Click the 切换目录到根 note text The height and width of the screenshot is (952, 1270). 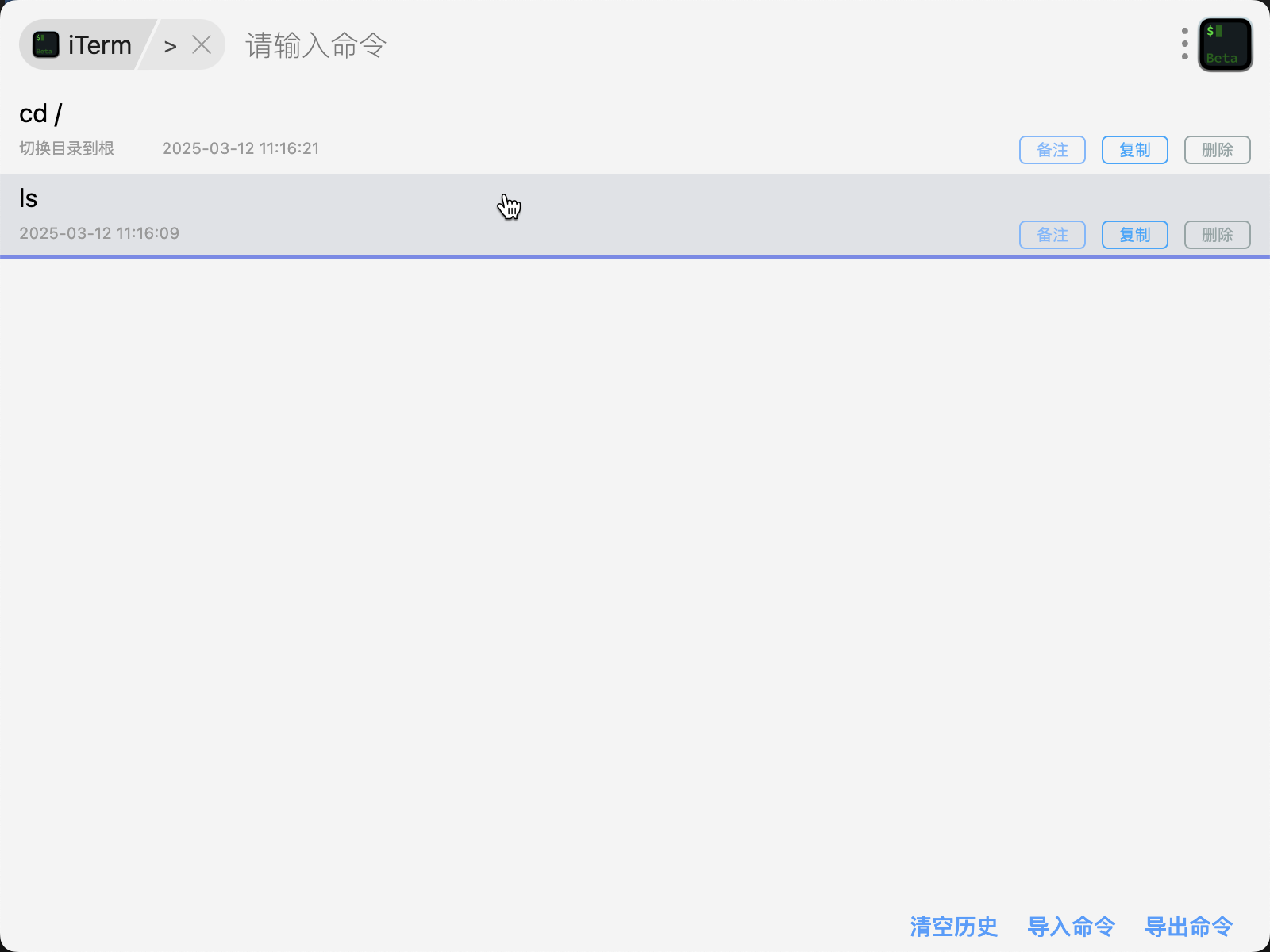(x=67, y=148)
